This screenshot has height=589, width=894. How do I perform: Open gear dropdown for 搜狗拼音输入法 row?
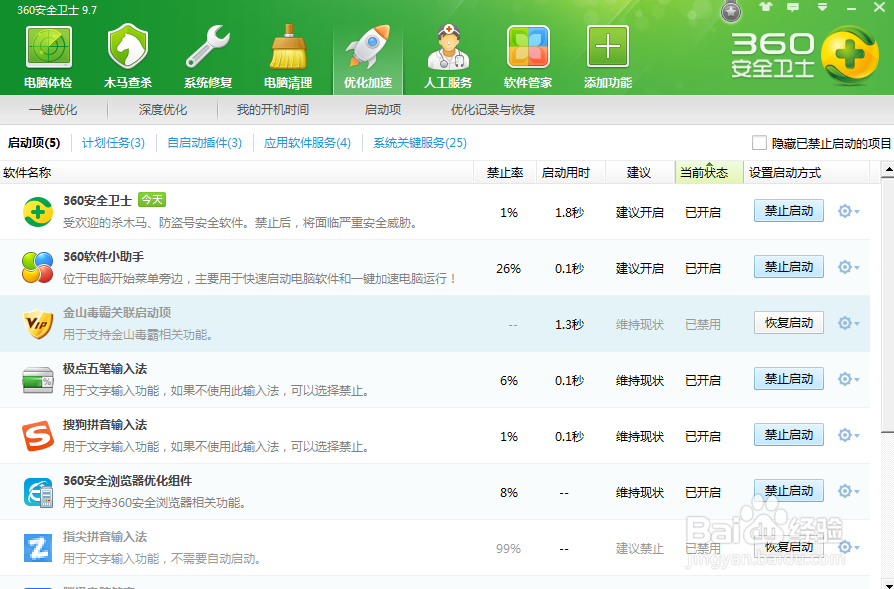(848, 435)
